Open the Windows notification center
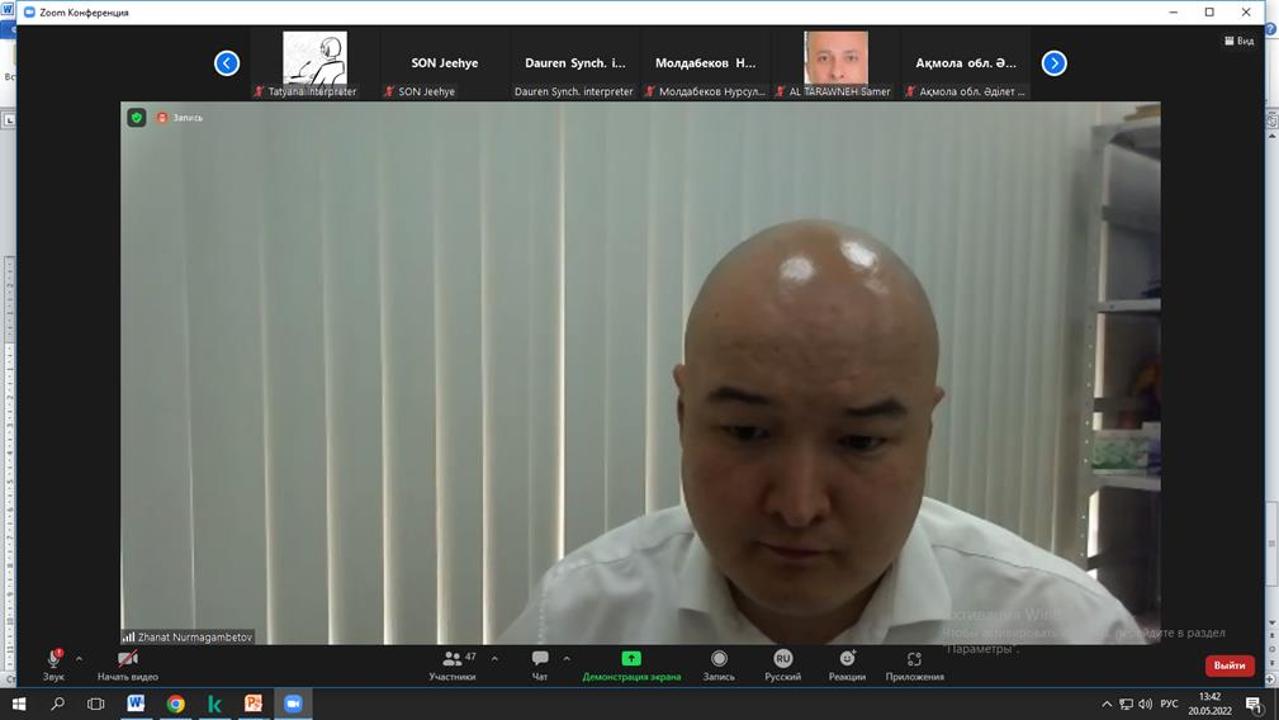 pyautogui.click(x=1255, y=704)
